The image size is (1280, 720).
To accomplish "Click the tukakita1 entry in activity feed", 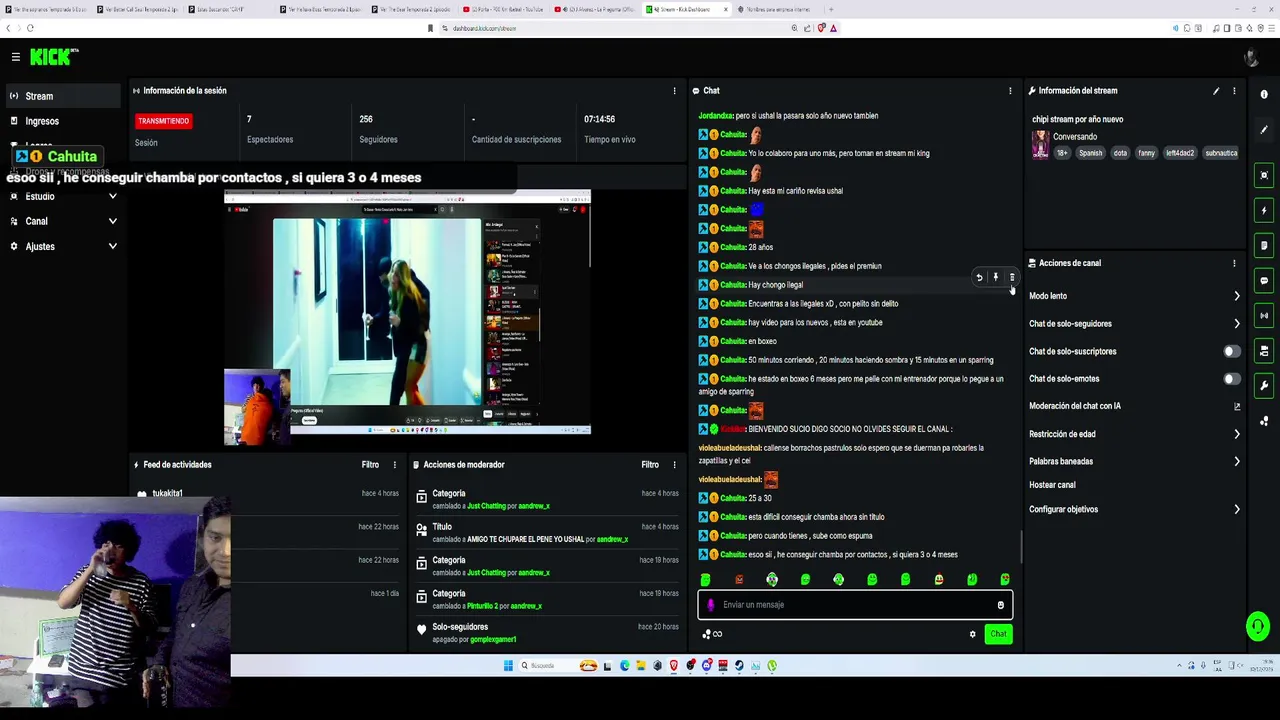I will (167, 494).
